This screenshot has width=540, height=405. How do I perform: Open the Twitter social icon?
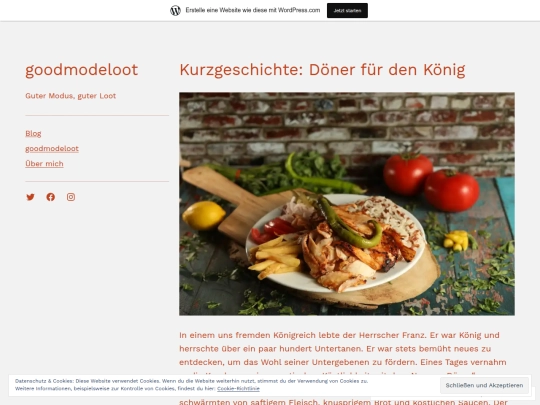tap(30, 197)
